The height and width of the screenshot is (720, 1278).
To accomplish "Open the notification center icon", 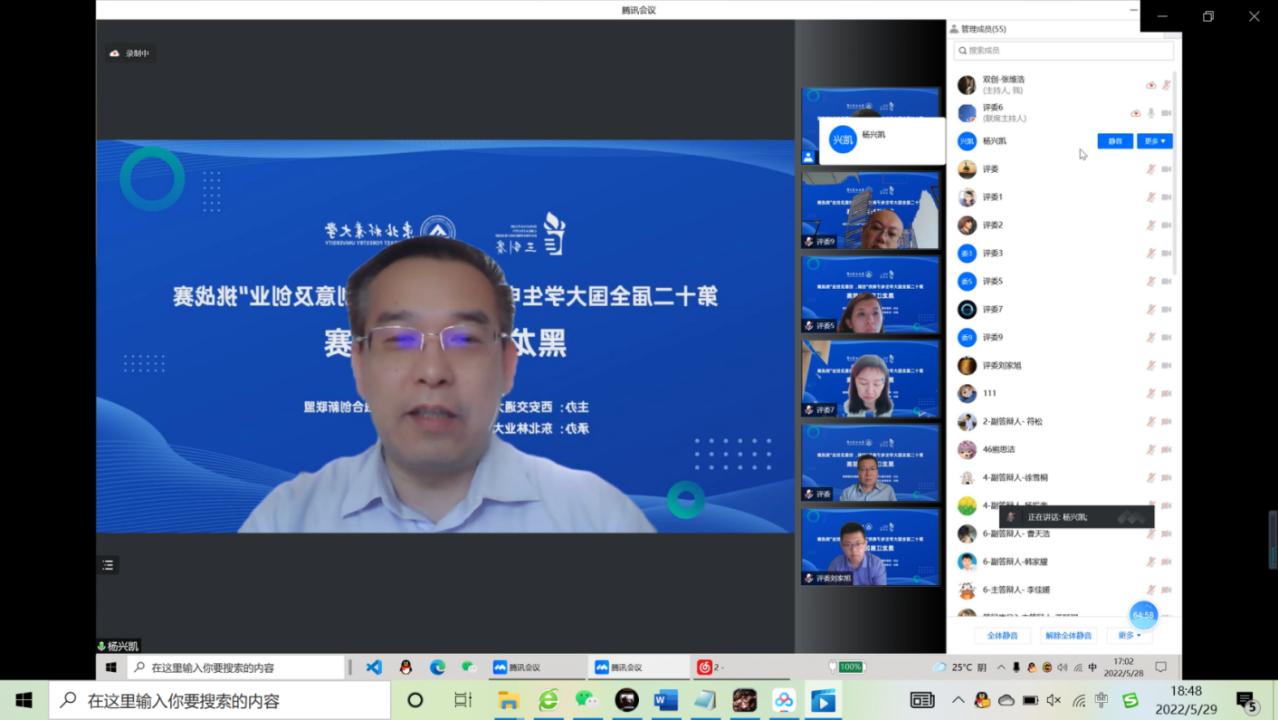I will coord(1246,700).
